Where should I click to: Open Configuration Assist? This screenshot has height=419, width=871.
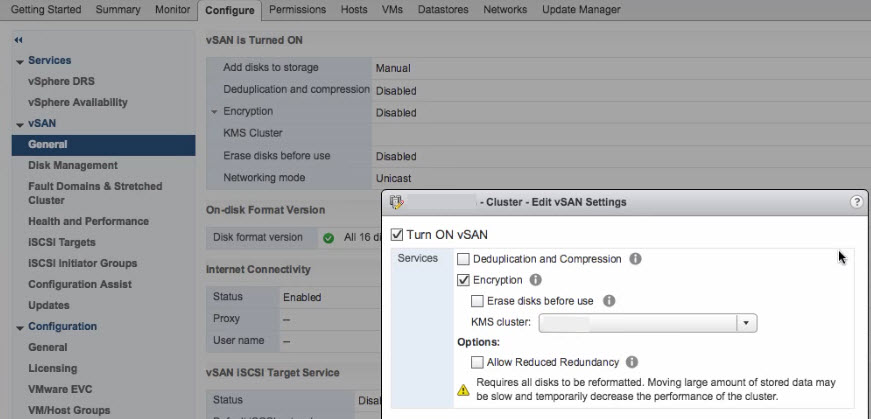[80, 285]
